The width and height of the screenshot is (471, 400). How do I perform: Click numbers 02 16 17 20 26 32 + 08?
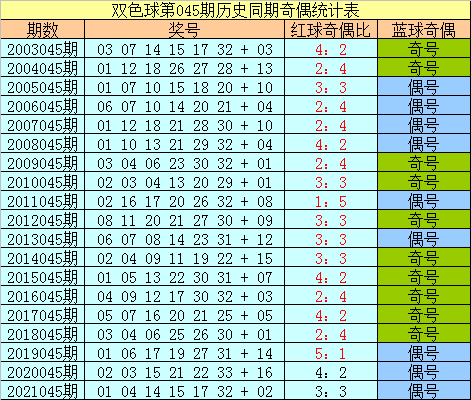tap(185, 201)
